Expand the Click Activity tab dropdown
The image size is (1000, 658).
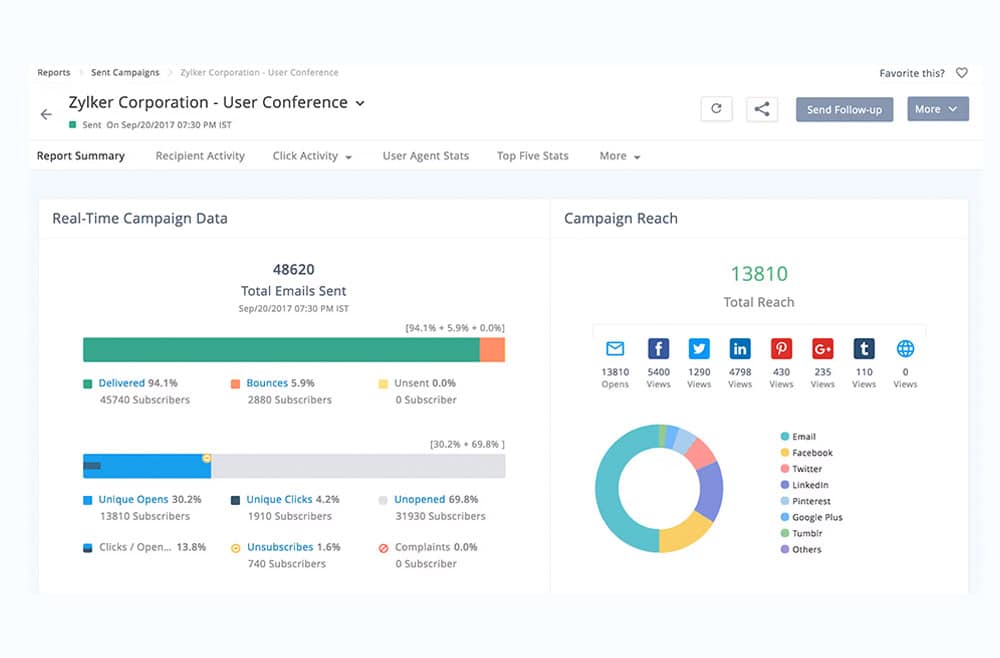pyautogui.click(x=349, y=157)
